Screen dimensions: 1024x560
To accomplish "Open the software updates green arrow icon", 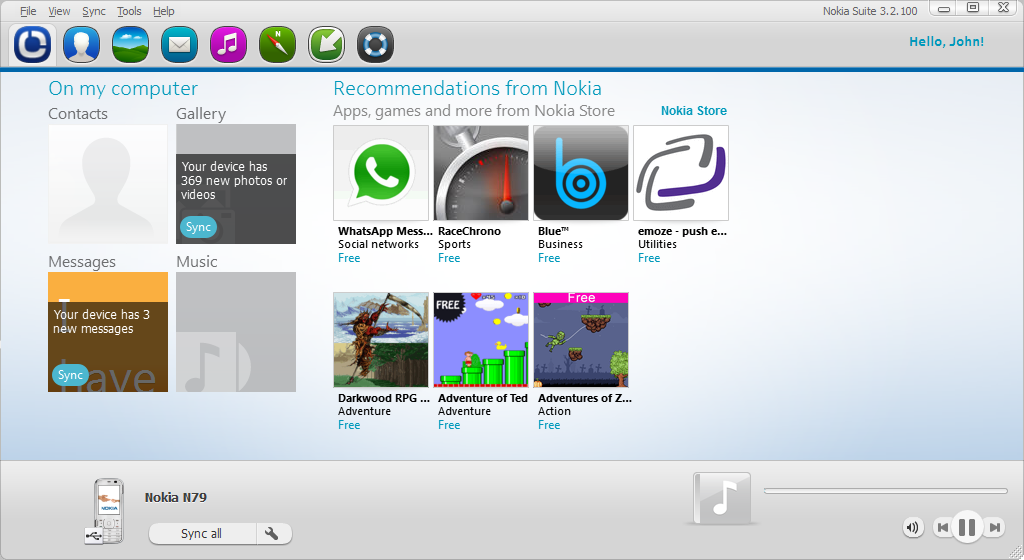I will 326,44.
